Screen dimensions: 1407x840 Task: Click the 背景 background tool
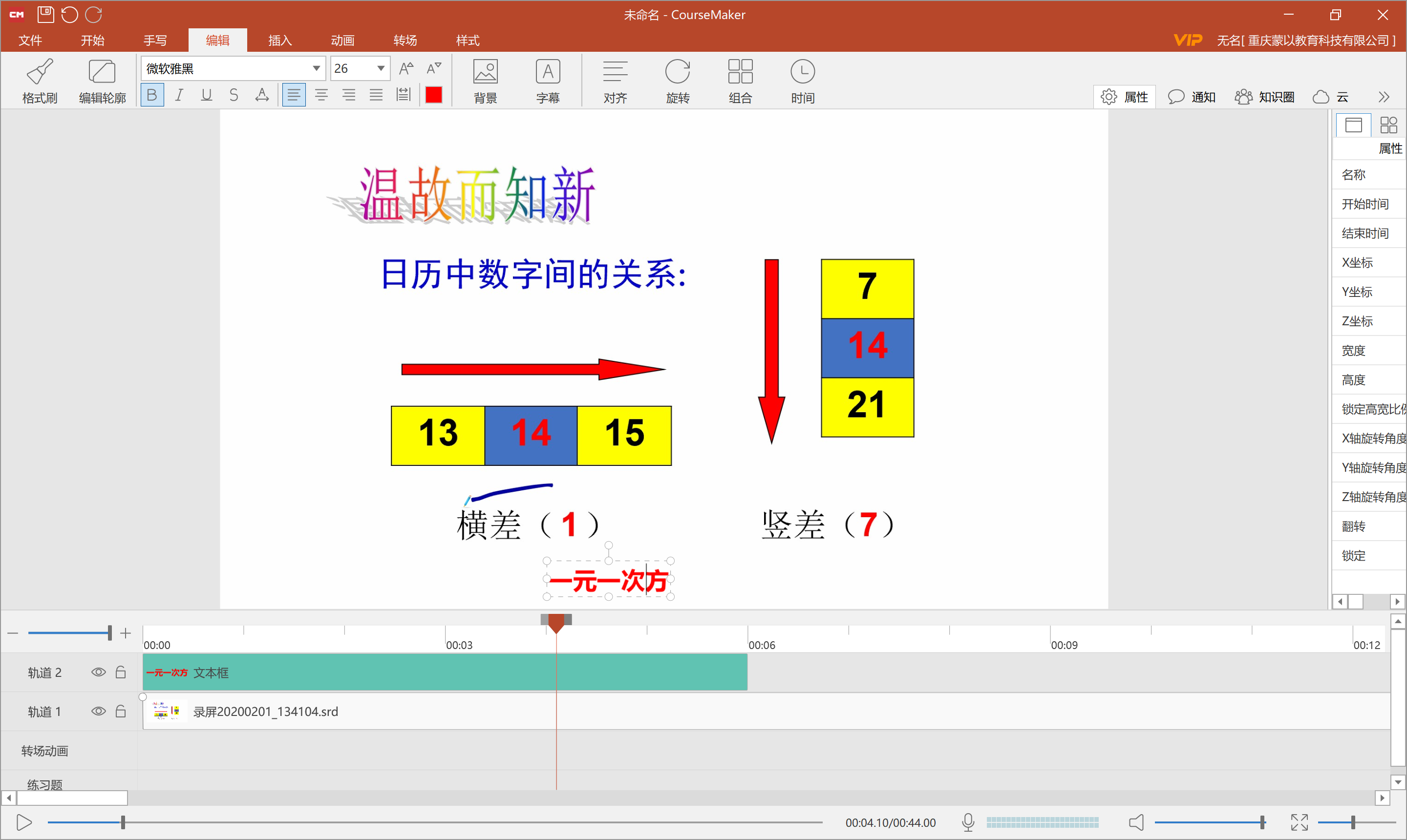pyautogui.click(x=485, y=79)
